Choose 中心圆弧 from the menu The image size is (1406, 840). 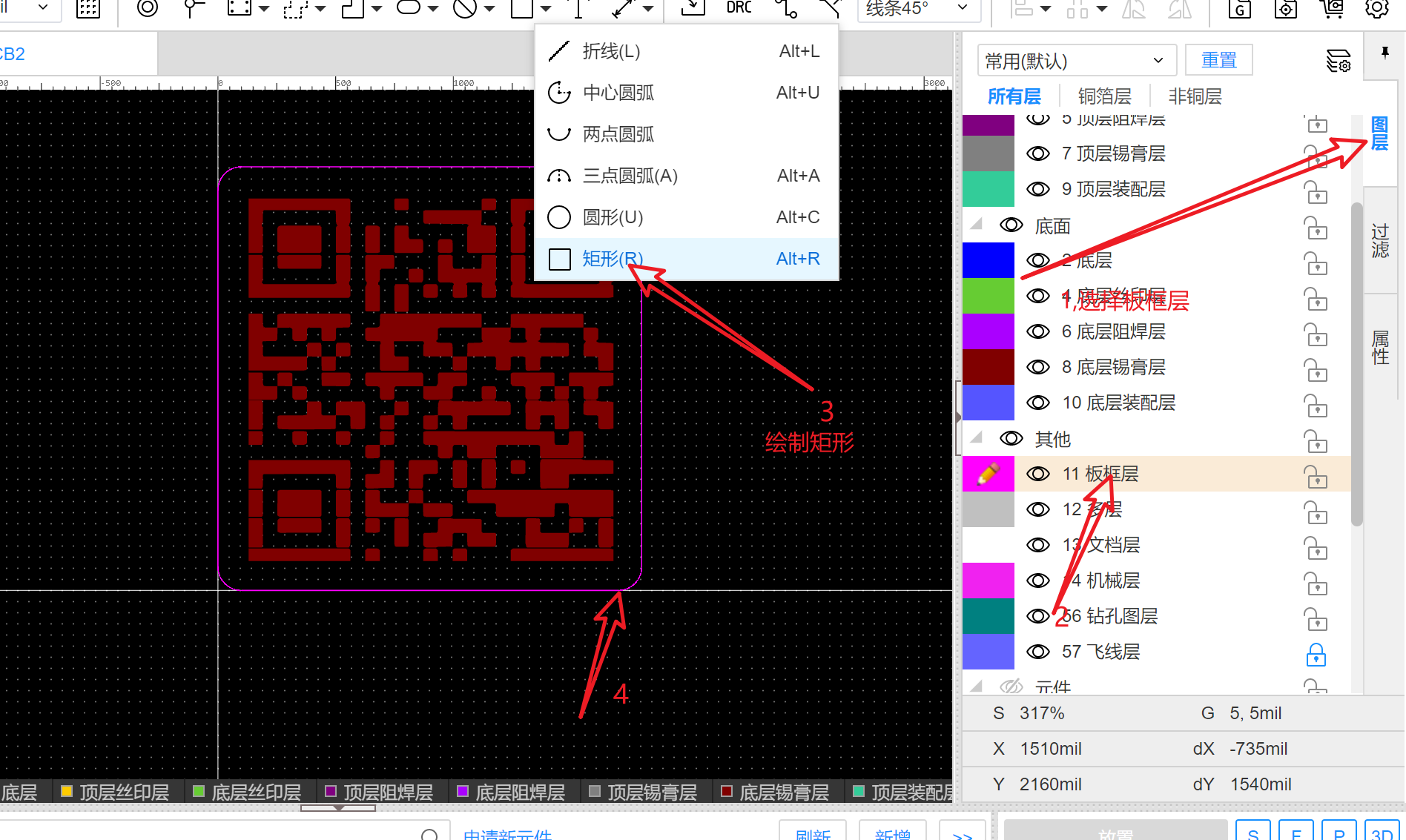tap(686, 93)
